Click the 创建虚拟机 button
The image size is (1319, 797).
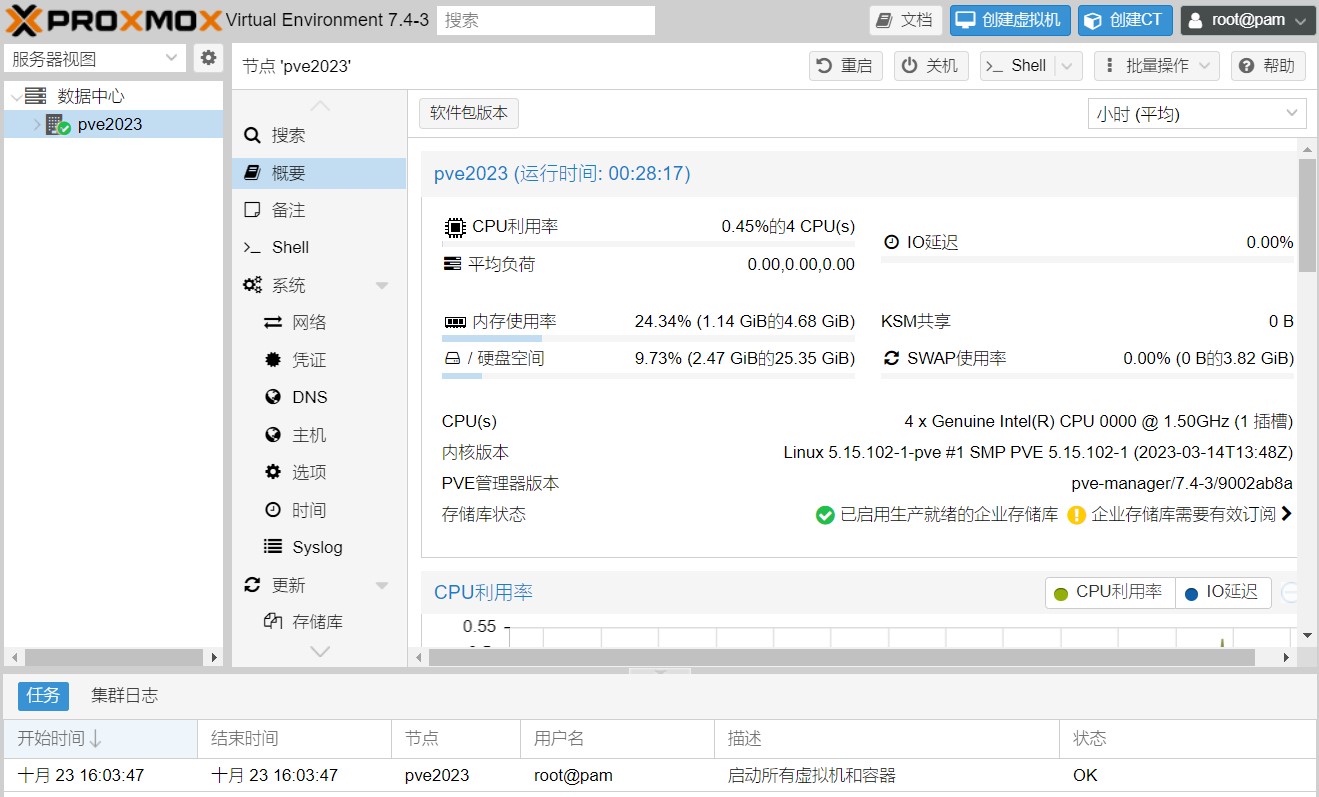pyautogui.click(x=1010, y=20)
